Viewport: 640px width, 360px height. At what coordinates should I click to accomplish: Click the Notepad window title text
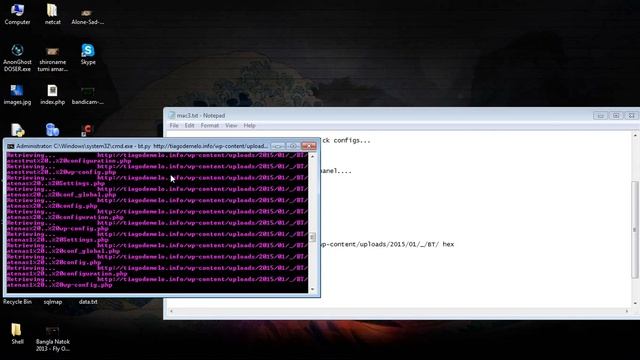(201, 116)
